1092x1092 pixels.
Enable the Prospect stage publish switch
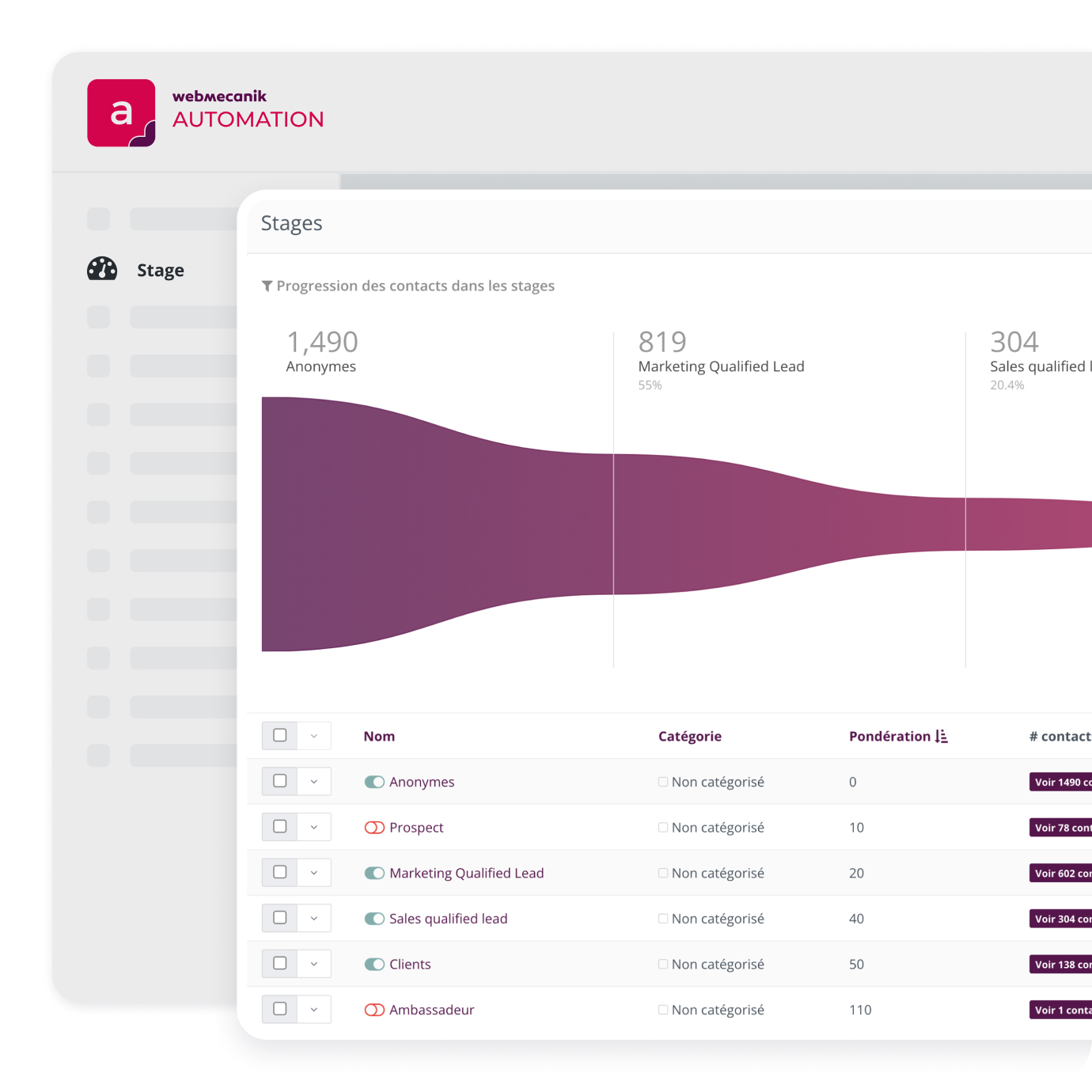tap(374, 828)
